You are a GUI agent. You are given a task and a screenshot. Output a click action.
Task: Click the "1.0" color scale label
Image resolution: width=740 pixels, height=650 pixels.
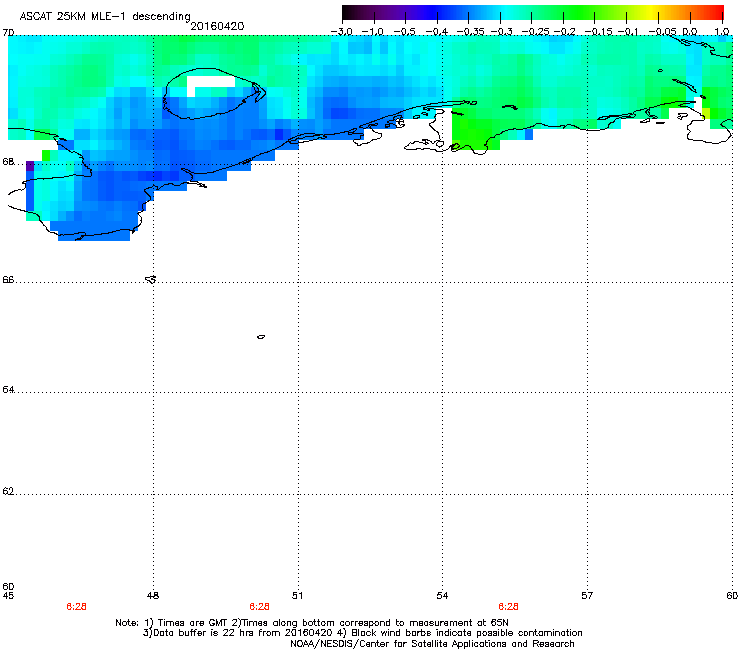722,32
